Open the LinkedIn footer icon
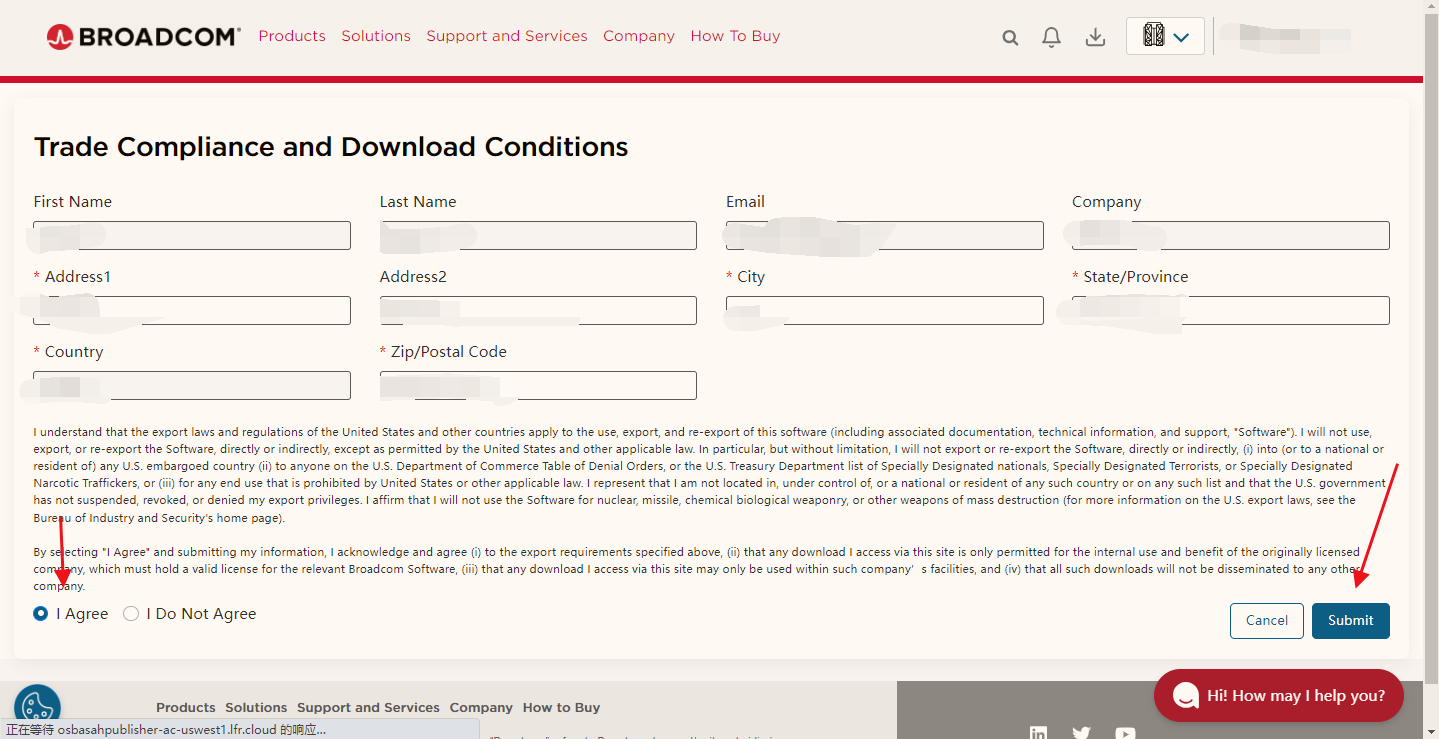Image resolution: width=1439 pixels, height=739 pixels. [x=1038, y=733]
